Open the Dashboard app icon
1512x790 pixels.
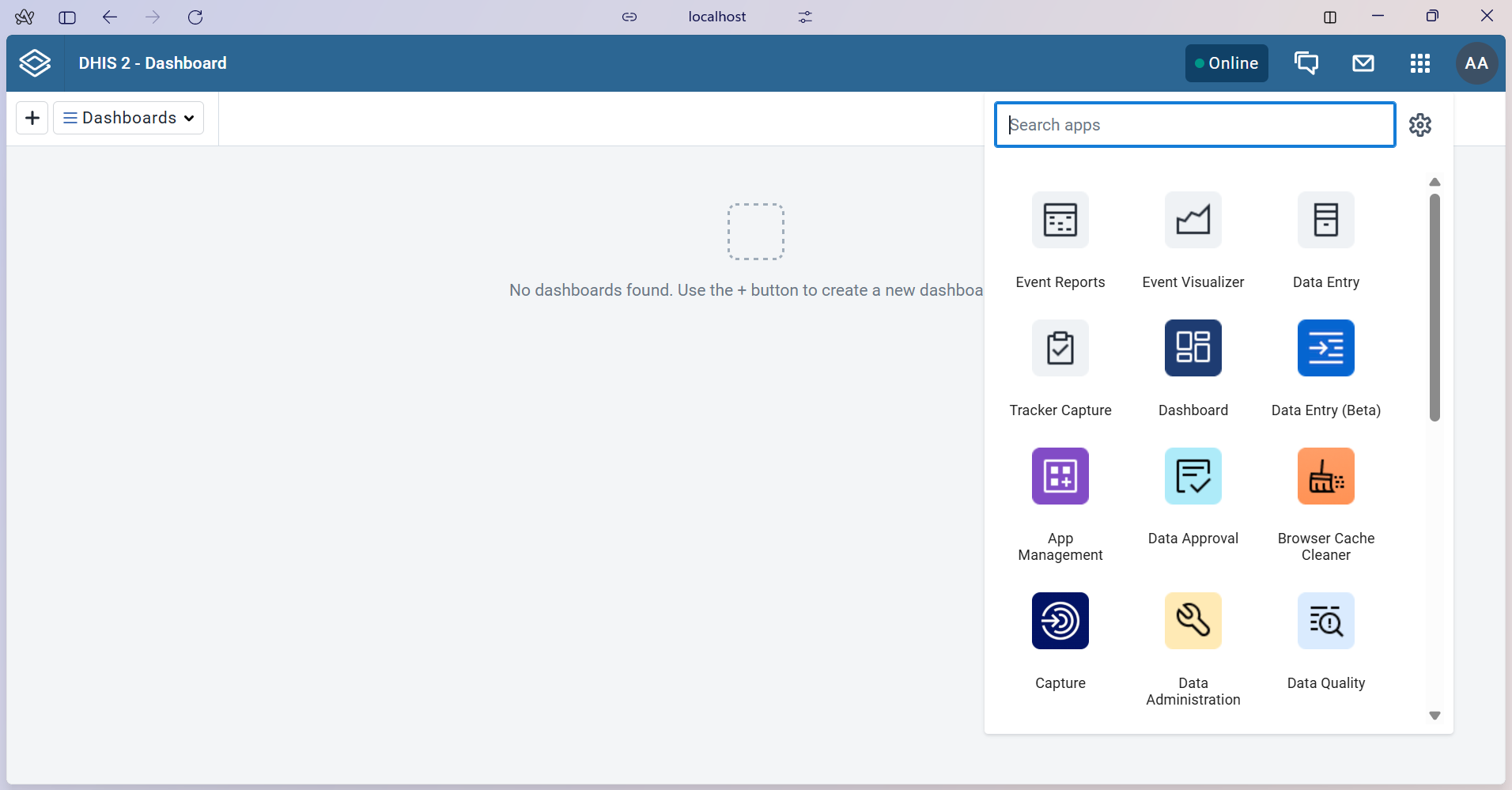[1193, 348]
